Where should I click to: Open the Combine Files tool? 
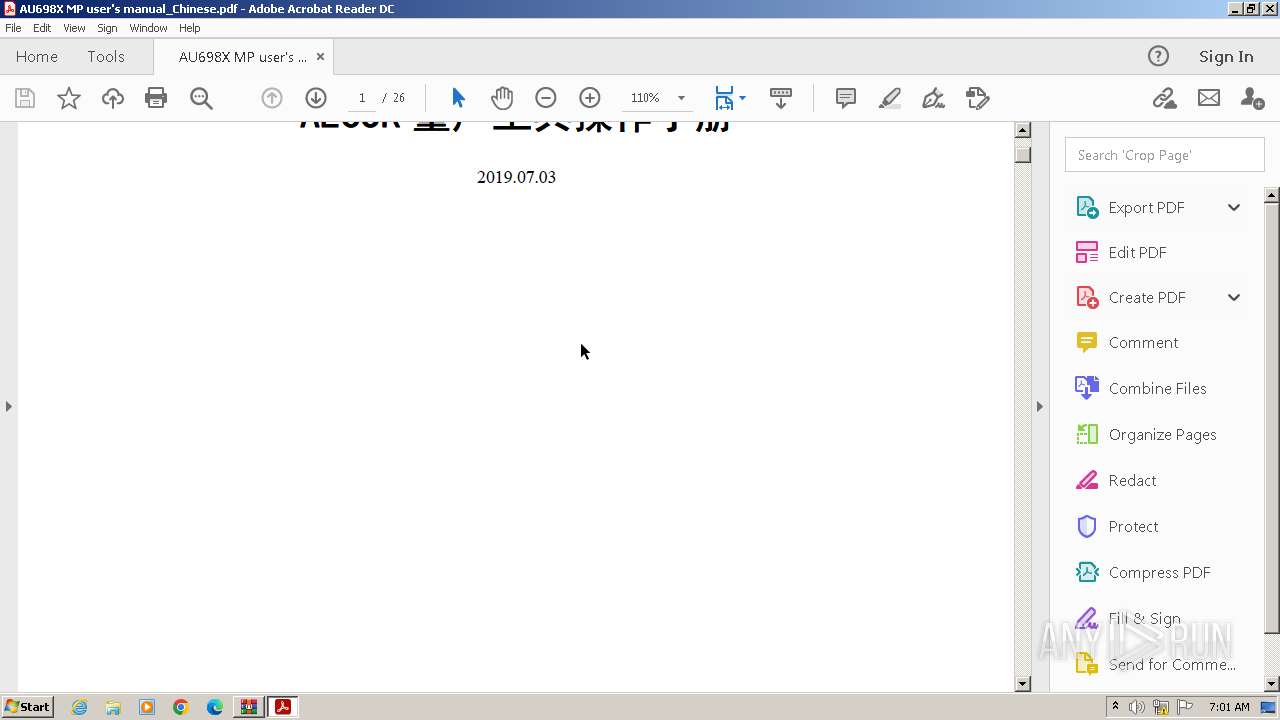tap(1157, 388)
